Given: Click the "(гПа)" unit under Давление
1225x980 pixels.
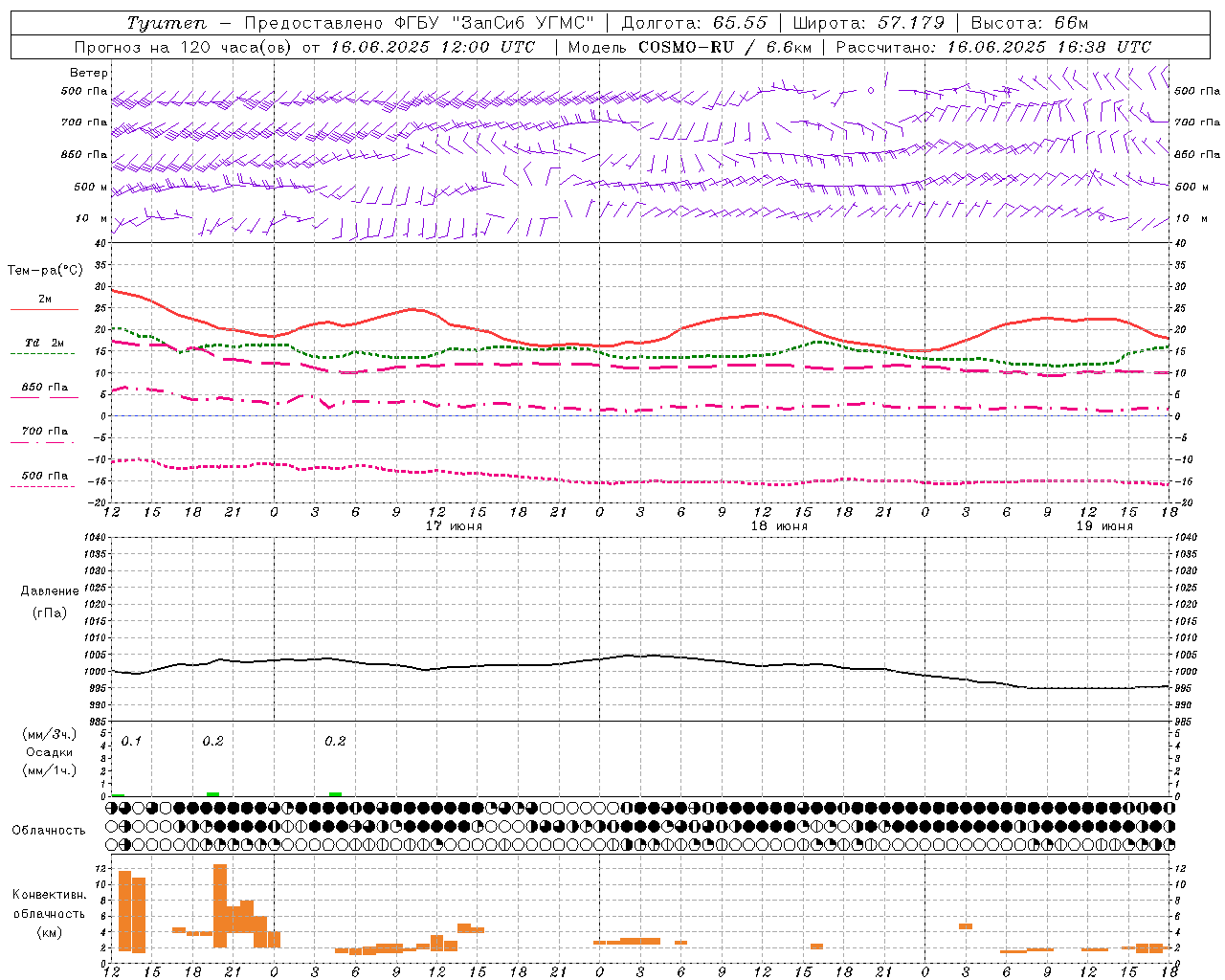Looking at the screenshot, I should 50,612.
